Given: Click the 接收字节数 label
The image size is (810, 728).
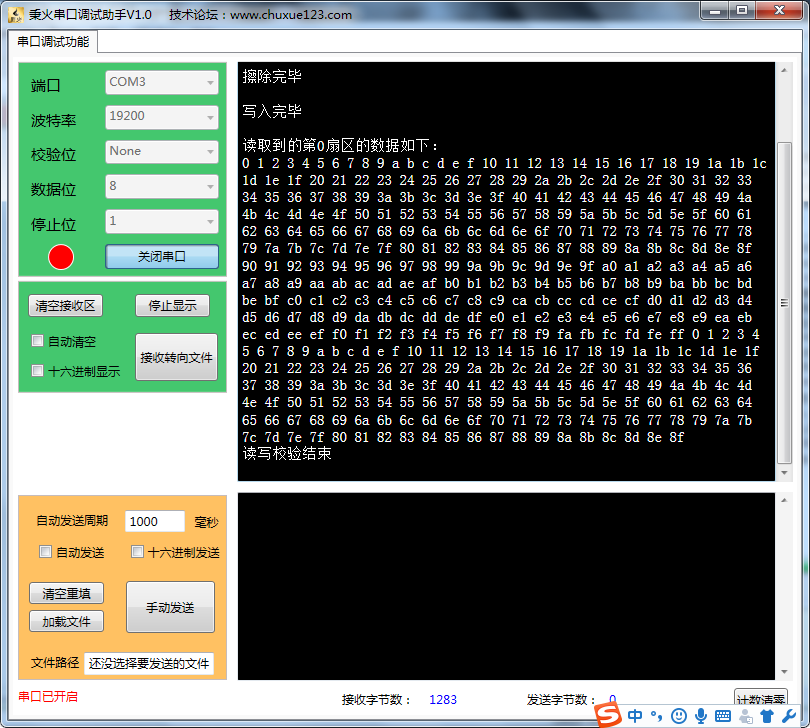Looking at the screenshot, I should coord(376,700).
